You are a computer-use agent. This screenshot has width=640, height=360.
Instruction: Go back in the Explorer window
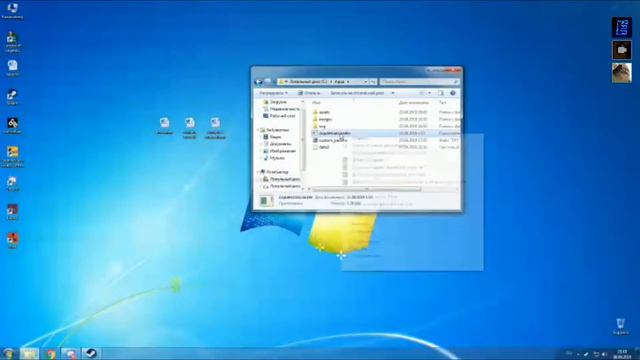[258, 82]
